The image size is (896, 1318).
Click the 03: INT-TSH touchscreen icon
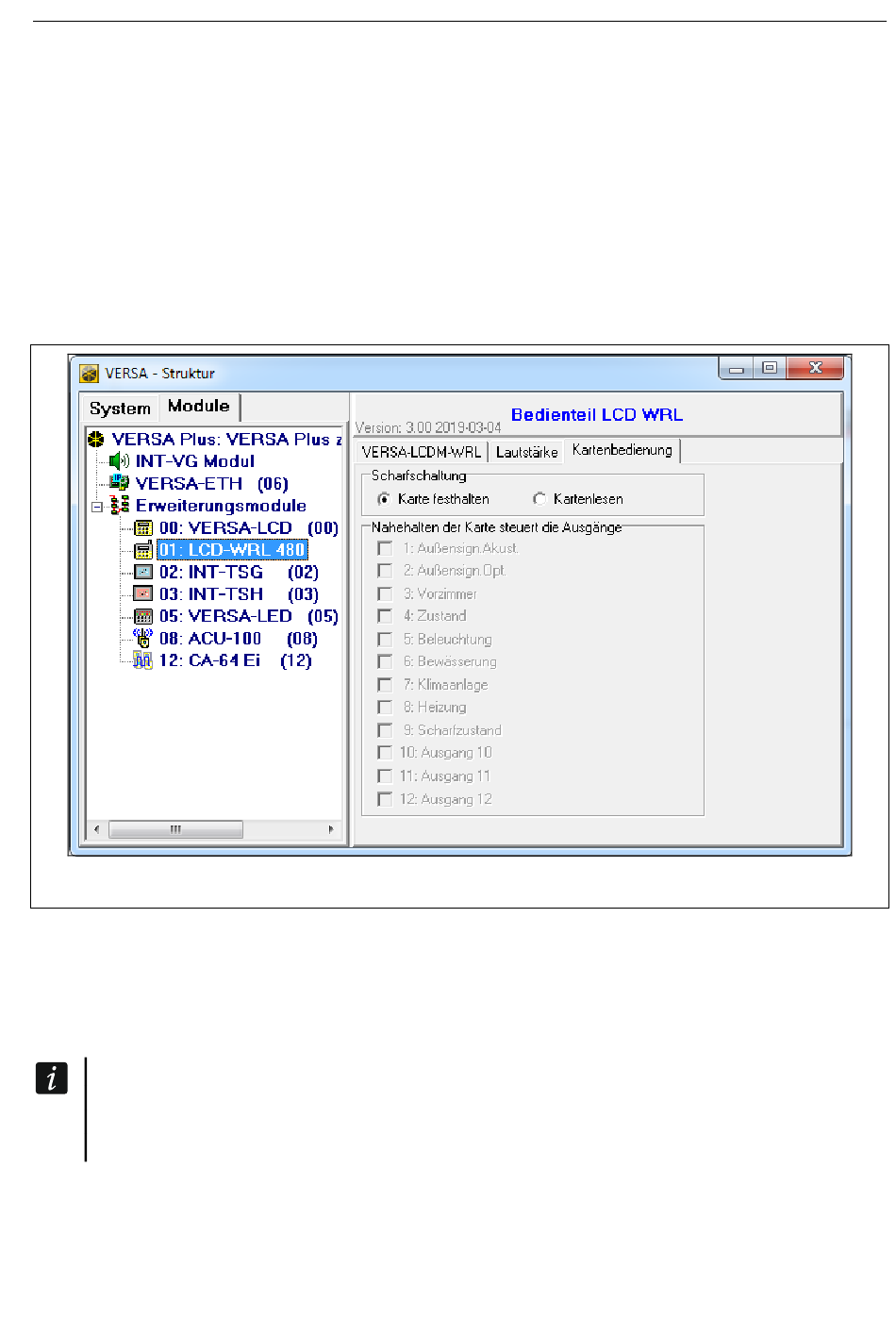click(143, 594)
